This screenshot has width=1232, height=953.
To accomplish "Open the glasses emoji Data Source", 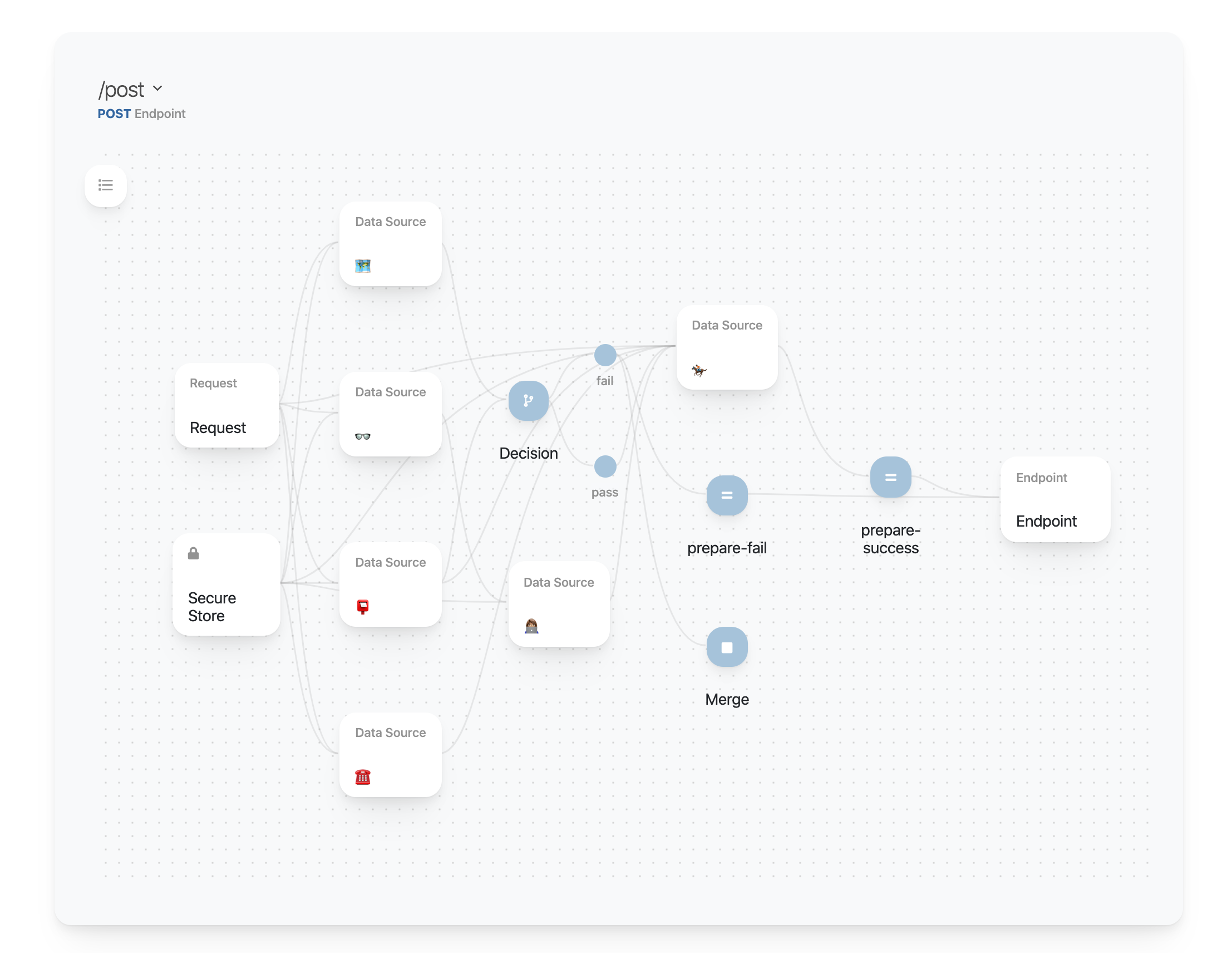I will point(391,414).
